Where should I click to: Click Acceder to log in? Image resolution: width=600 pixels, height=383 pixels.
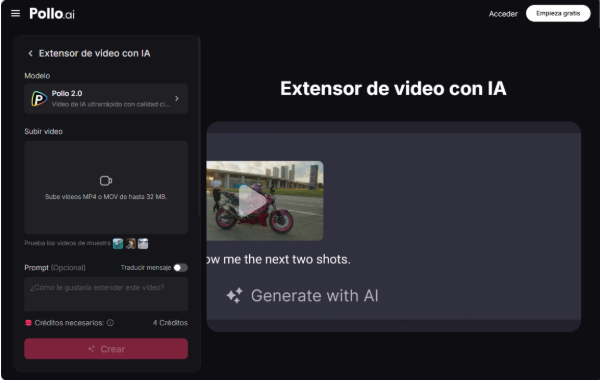[x=503, y=14]
